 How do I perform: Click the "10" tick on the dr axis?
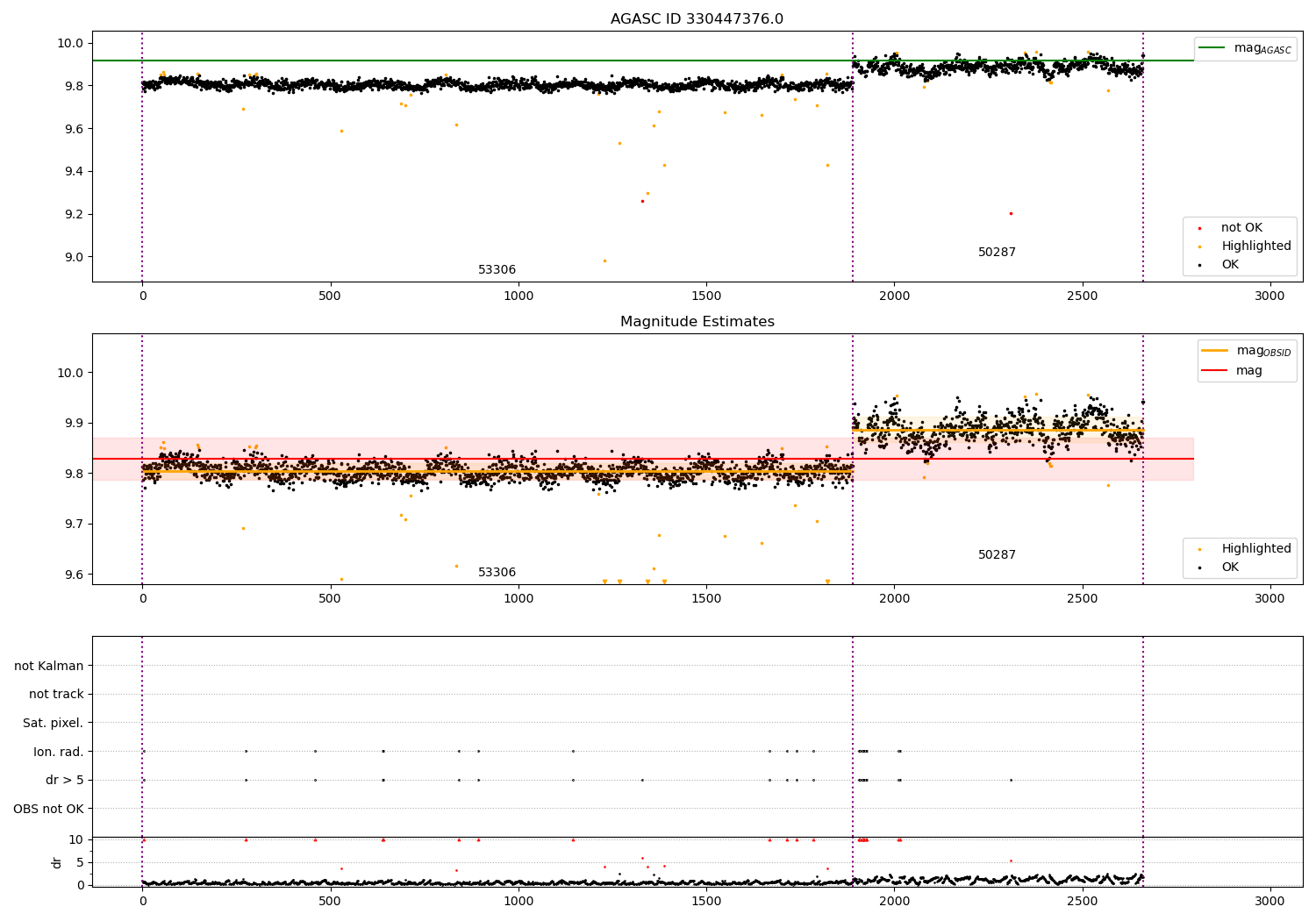coord(76,840)
